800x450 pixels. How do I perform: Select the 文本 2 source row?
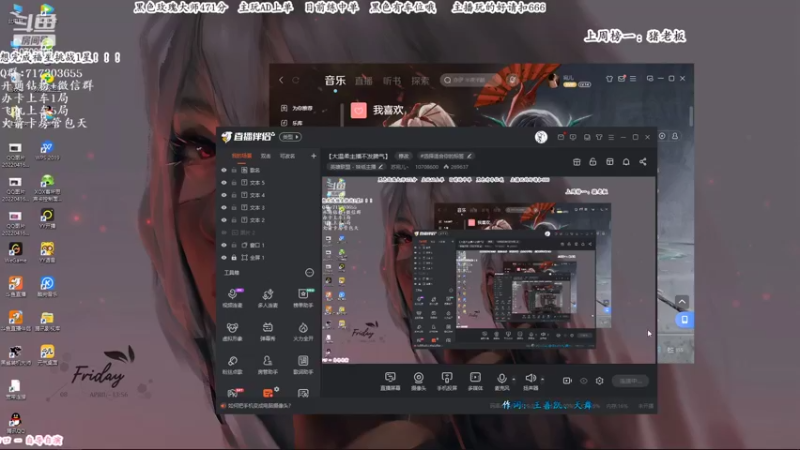[x=268, y=220]
